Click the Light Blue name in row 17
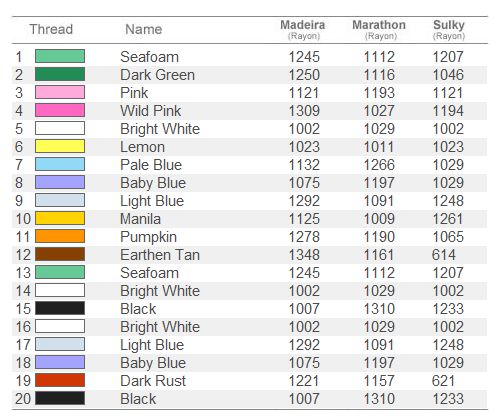500x420 pixels. click(x=152, y=345)
